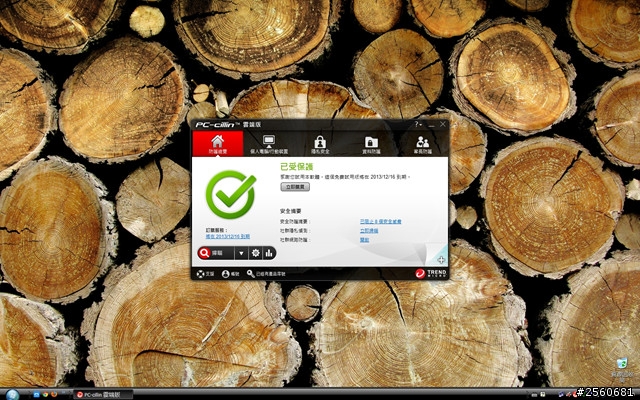Open the data protection tab with folder-lock icon
The width and height of the screenshot is (640, 400).
(371, 144)
